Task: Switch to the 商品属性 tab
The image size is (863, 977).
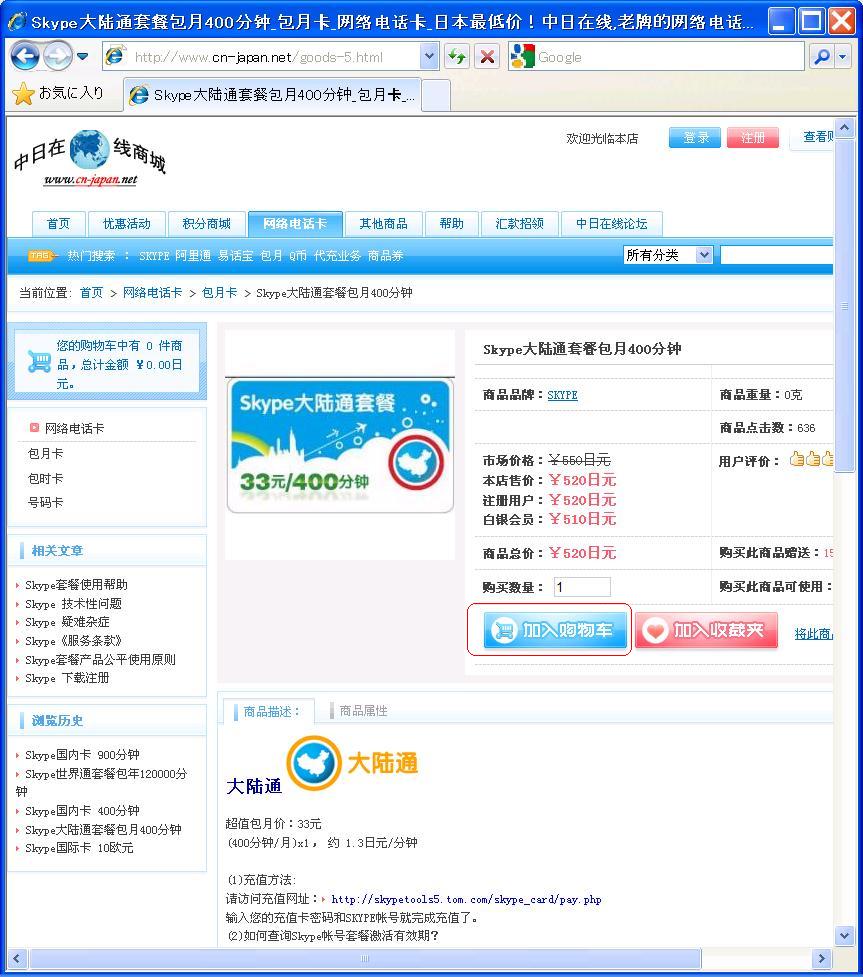Action: 363,710
